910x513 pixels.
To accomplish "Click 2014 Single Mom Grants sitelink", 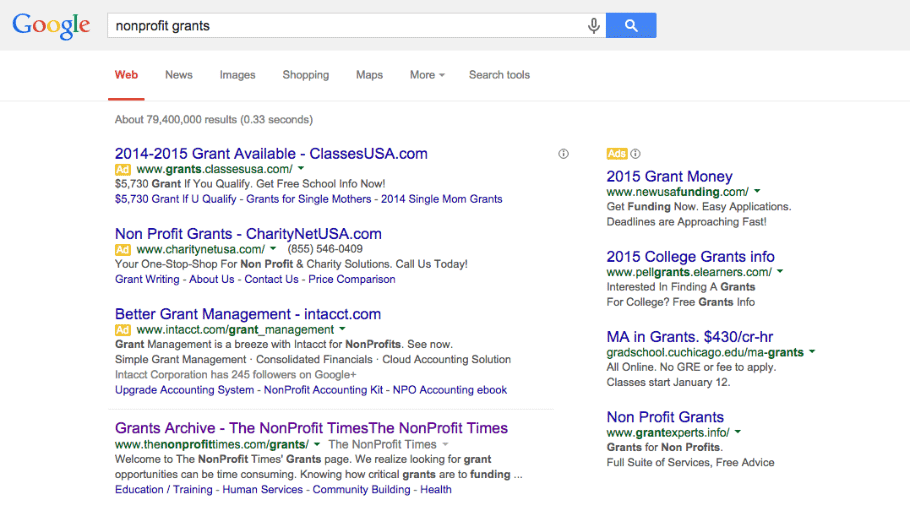I will pos(441,199).
